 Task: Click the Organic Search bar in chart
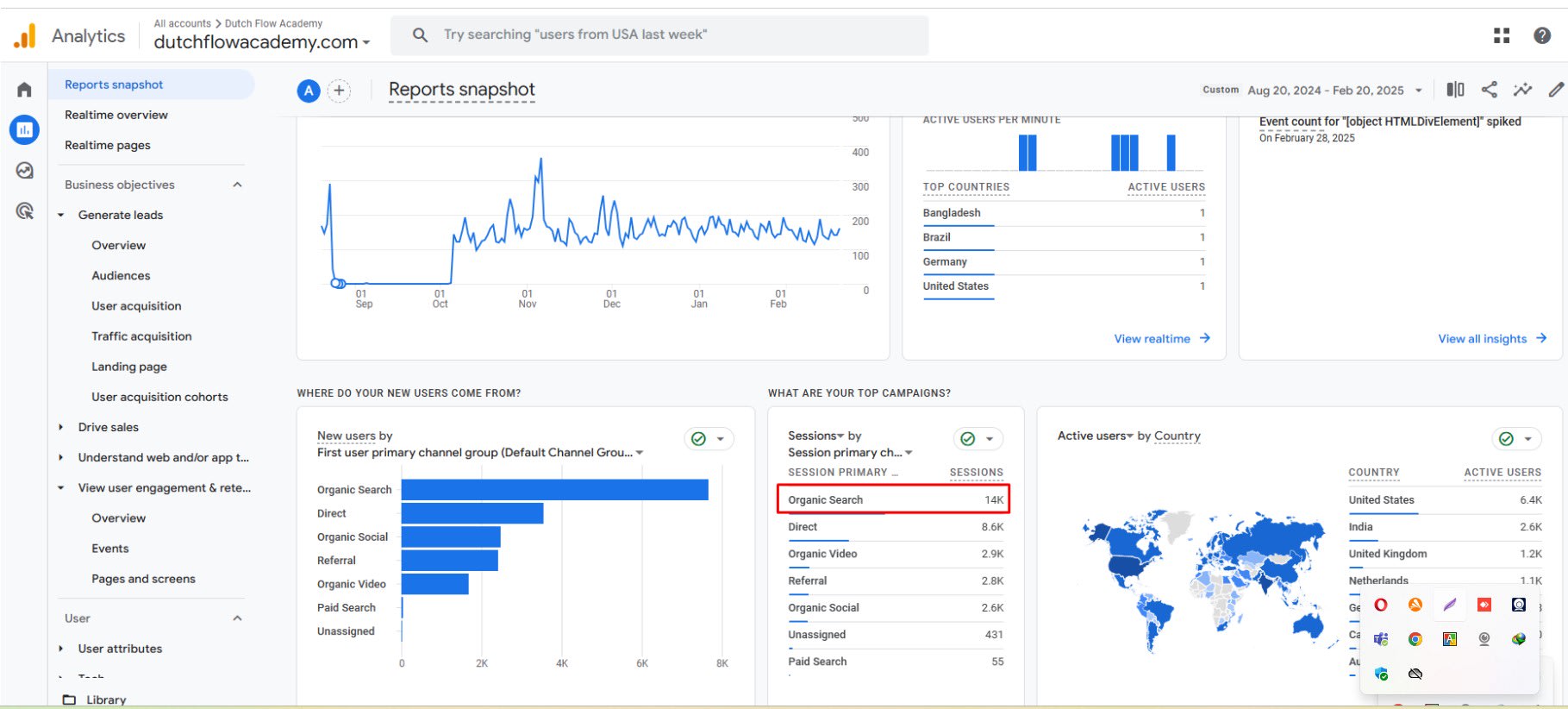(554, 490)
